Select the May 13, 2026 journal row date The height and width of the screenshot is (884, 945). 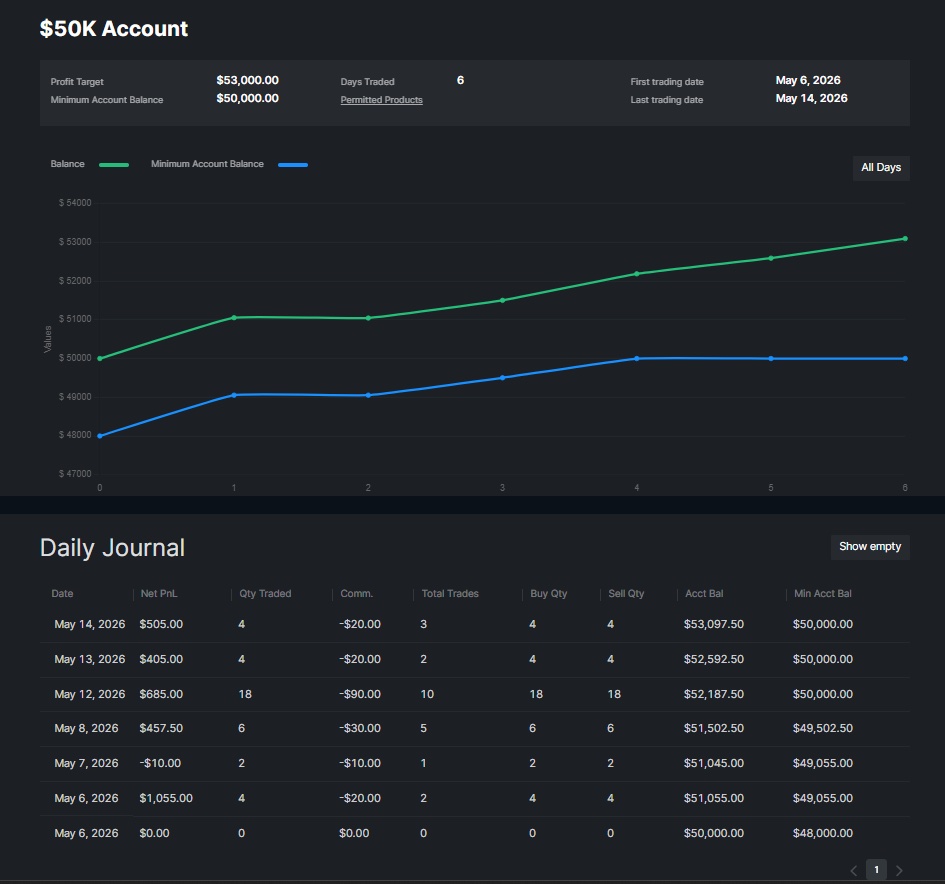(x=90, y=659)
